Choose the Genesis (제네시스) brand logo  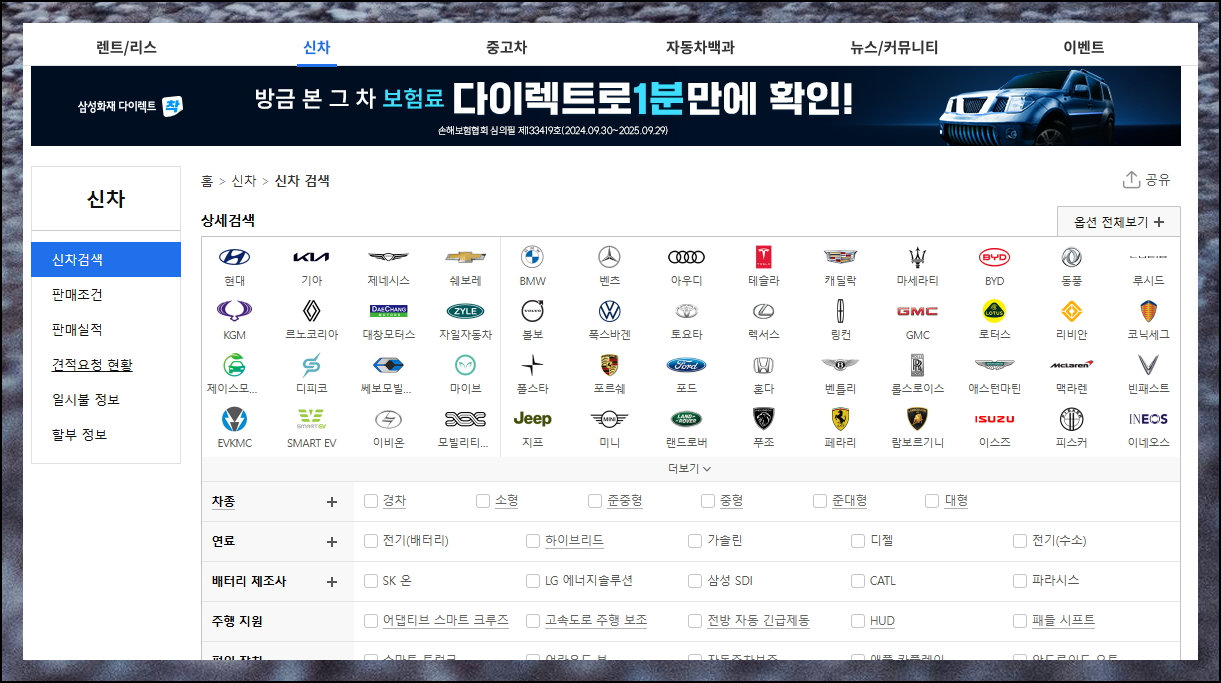pyautogui.click(x=388, y=257)
